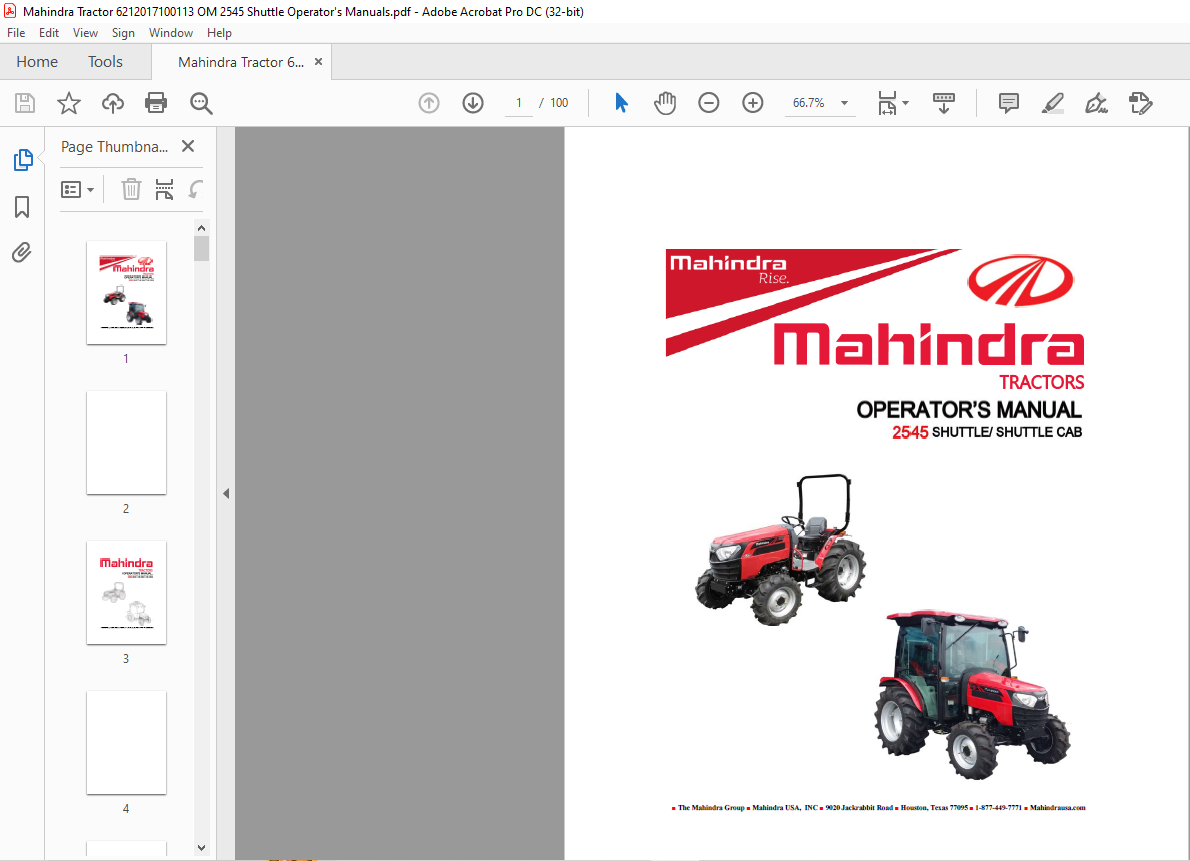Select blank page 4 thumbnail
The image size is (1190, 861).
(x=126, y=743)
